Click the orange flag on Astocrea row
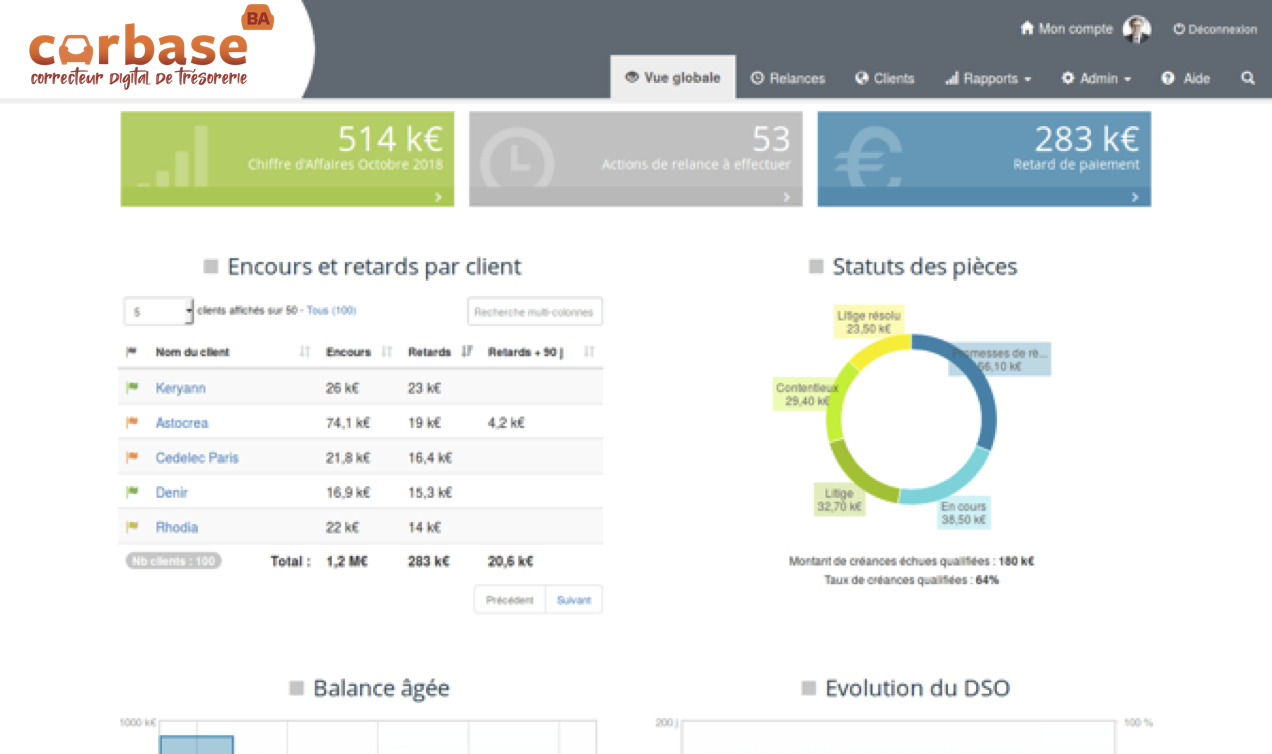1272x754 pixels. [131, 423]
